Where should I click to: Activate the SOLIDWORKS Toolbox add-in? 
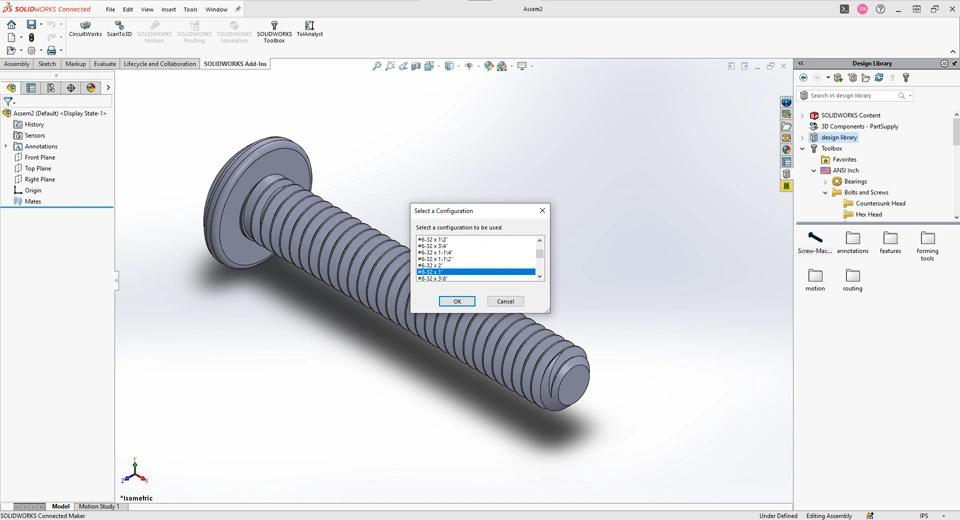[274, 32]
